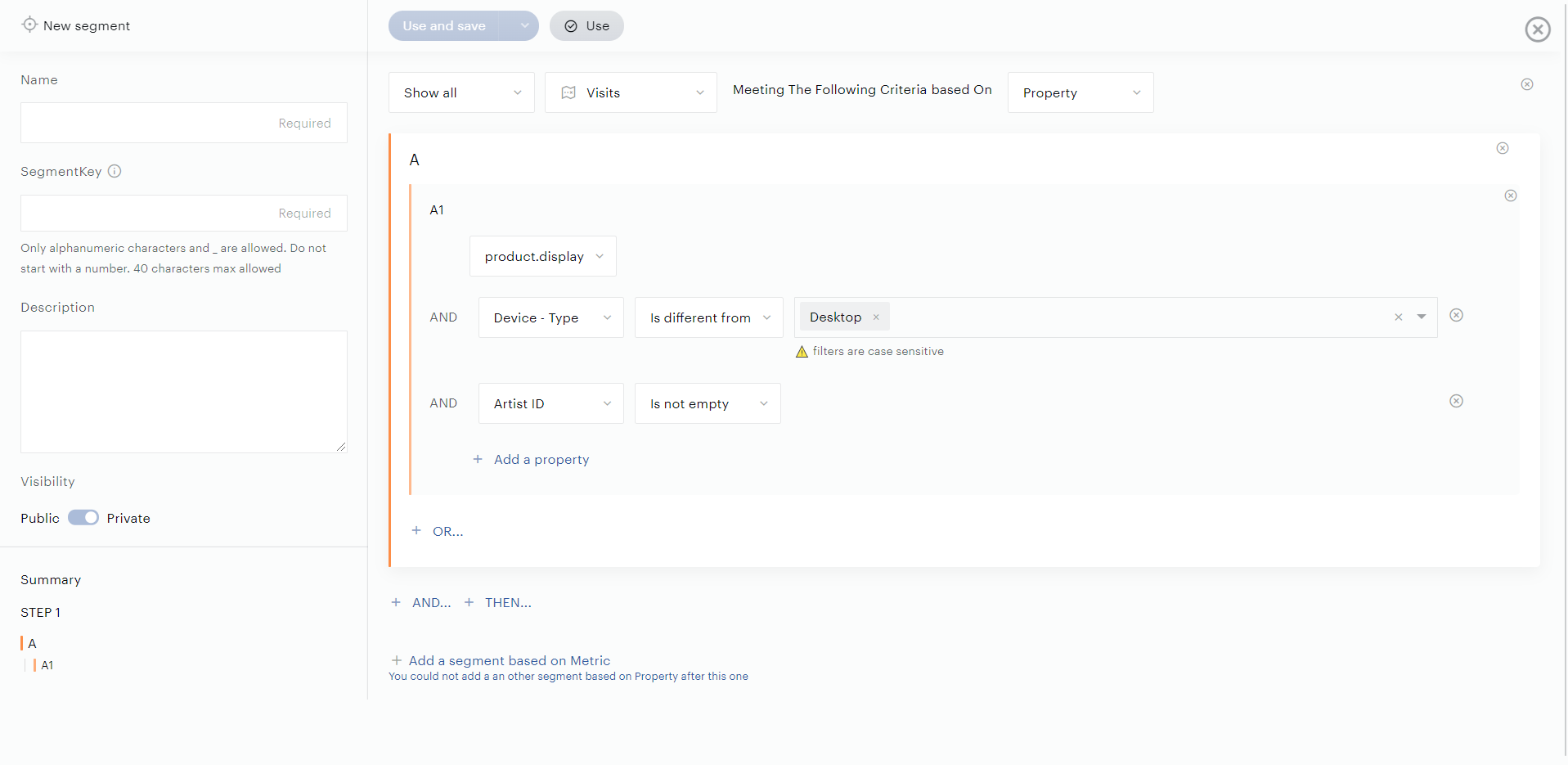Clear all values in Device Type filter
This screenshot has height=765, width=1568.
(1398, 317)
